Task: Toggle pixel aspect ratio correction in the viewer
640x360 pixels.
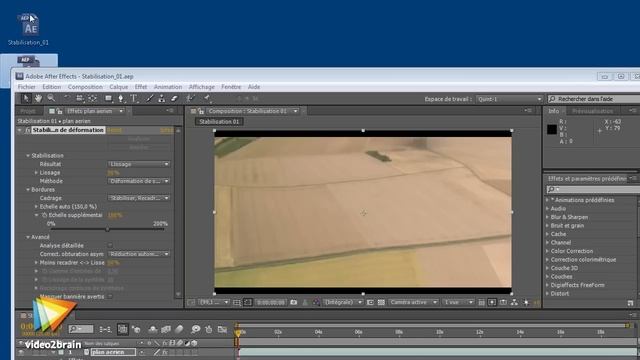Action: click(481, 302)
